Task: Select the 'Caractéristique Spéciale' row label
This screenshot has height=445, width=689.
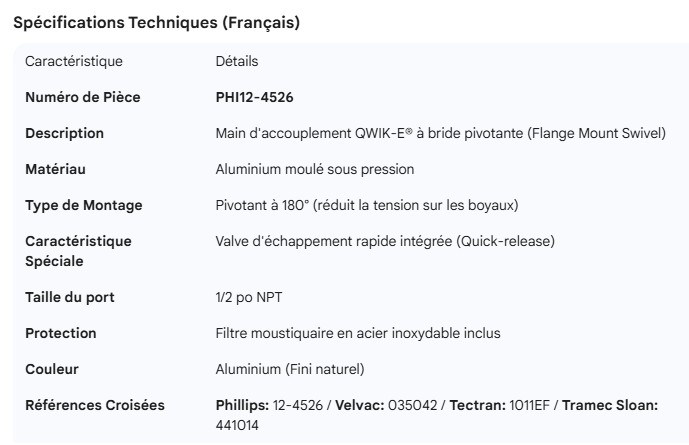Action: tap(78, 251)
